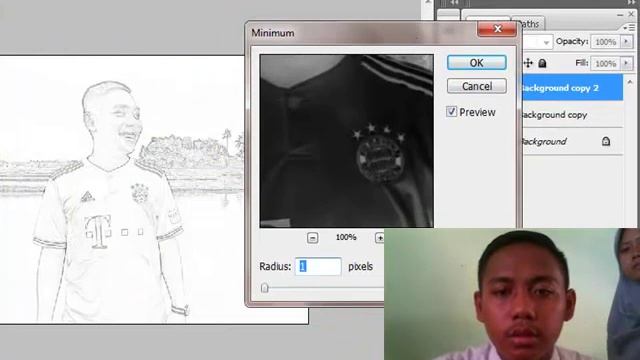Click the sketch image on the canvas
This screenshot has width=640, height=360.
tap(122, 190)
